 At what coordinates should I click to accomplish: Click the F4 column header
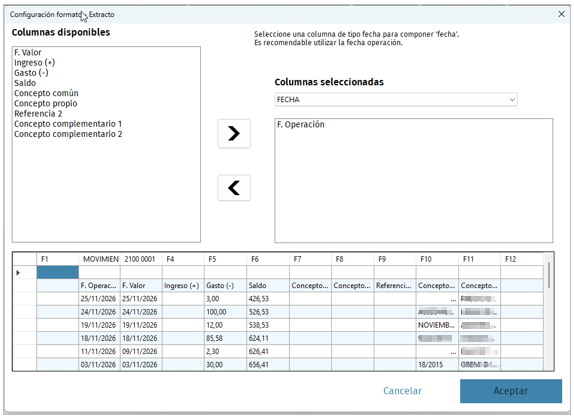[x=183, y=259]
